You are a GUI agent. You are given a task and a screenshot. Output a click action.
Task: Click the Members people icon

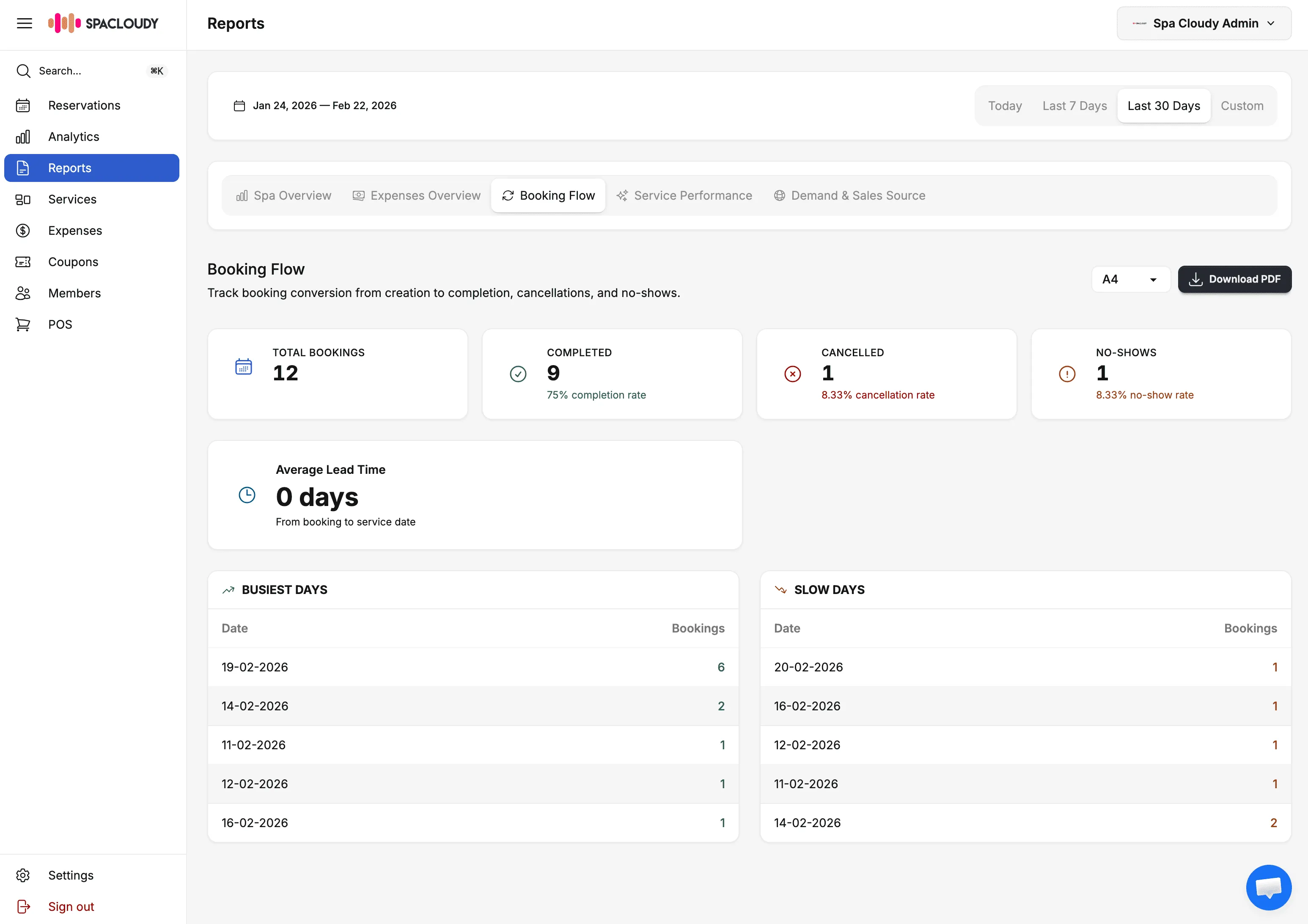coord(23,293)
